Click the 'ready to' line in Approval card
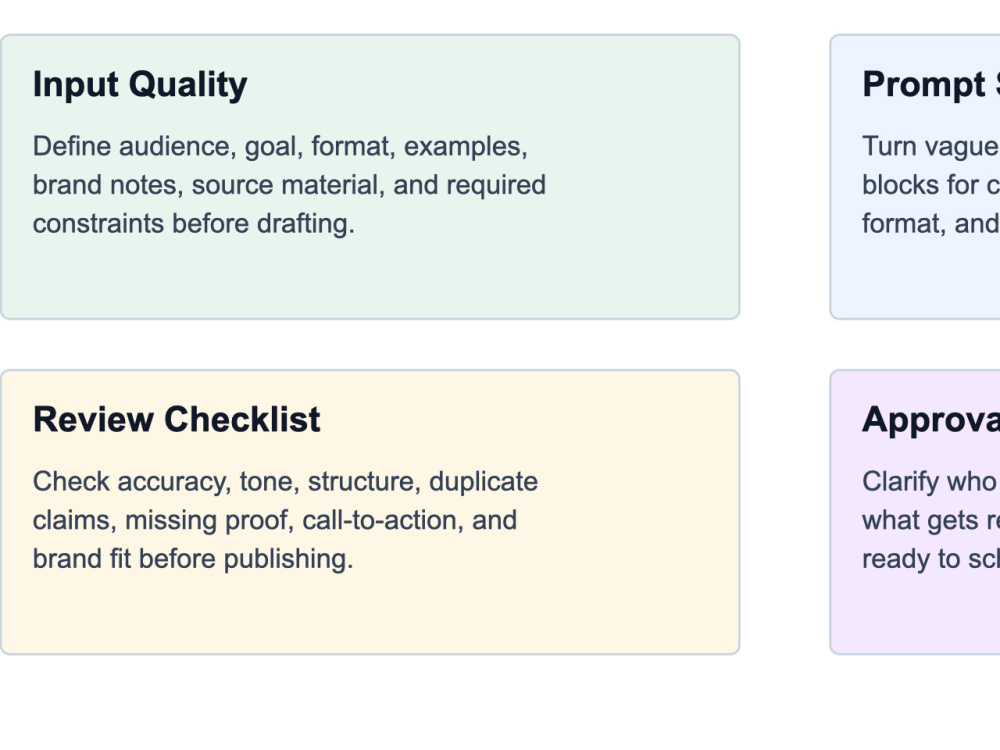 (930, 559)
